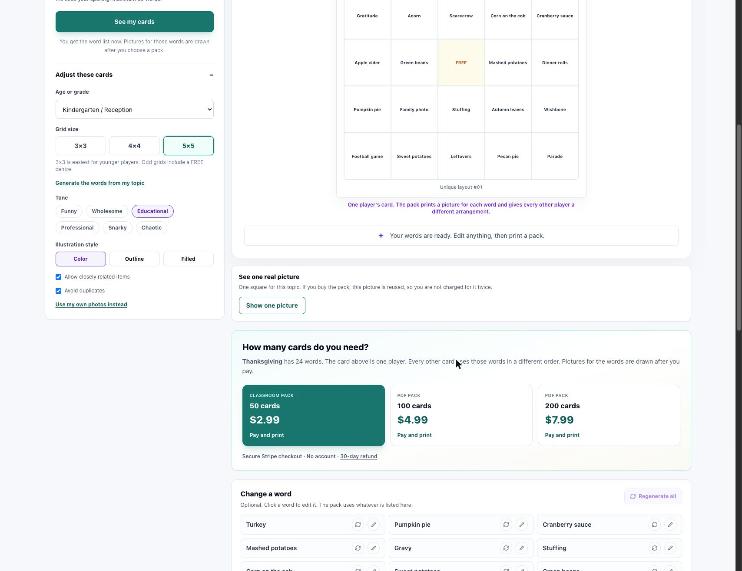Open the Age or grade dropdown

point(134,109)
